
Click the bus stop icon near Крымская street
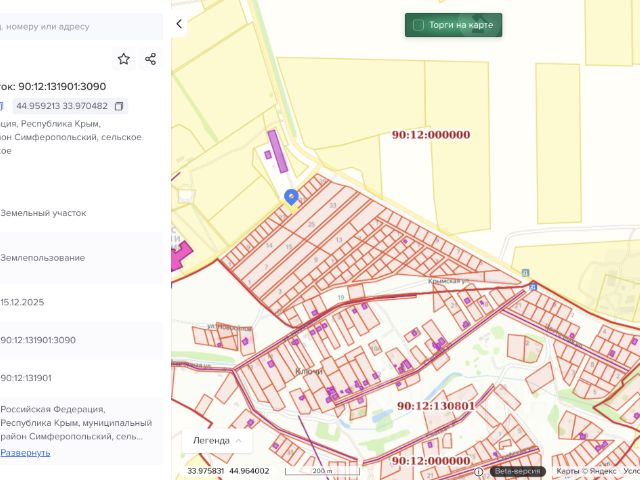(532, 287)
